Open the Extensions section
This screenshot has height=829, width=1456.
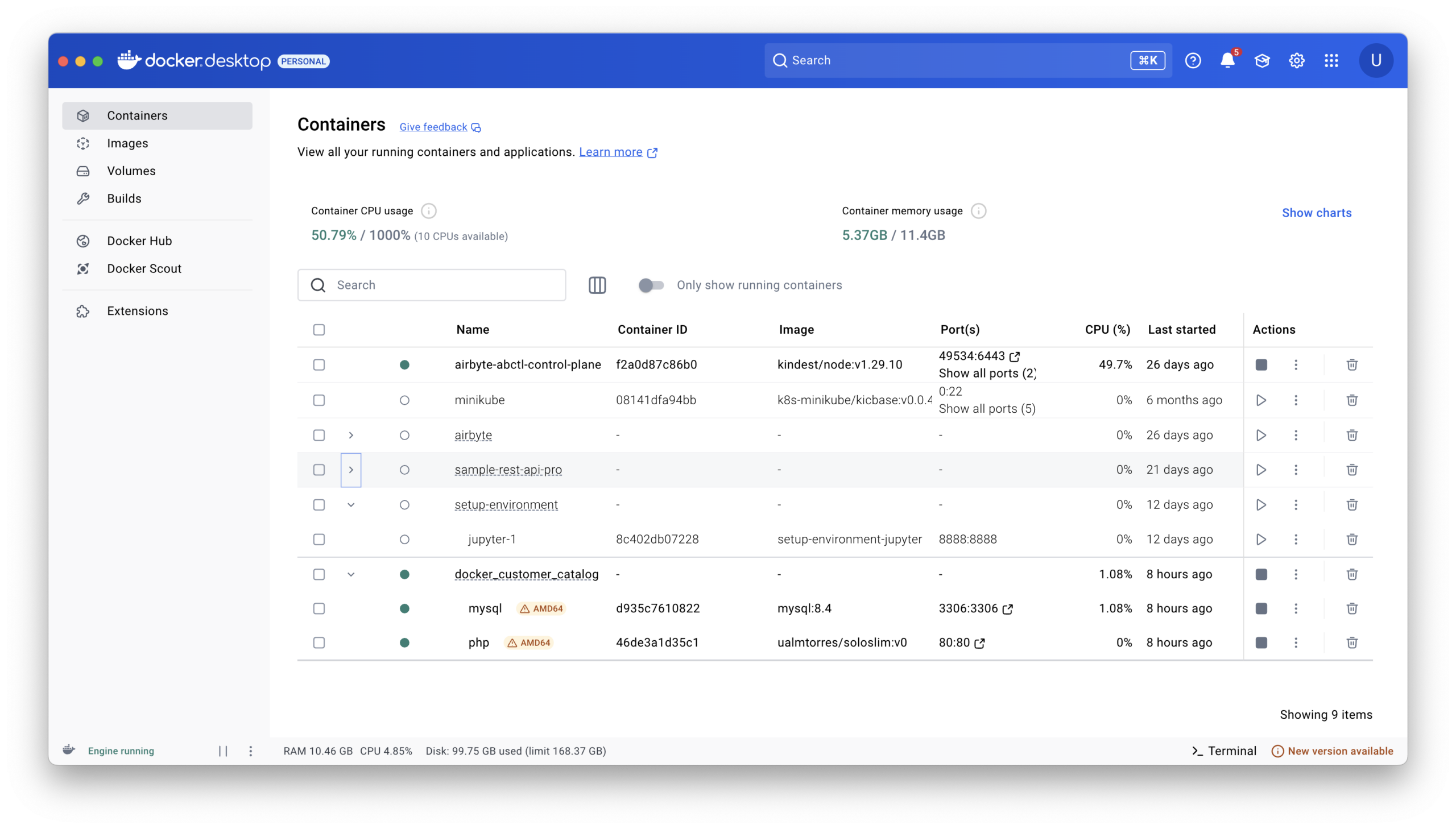point(137,311)
